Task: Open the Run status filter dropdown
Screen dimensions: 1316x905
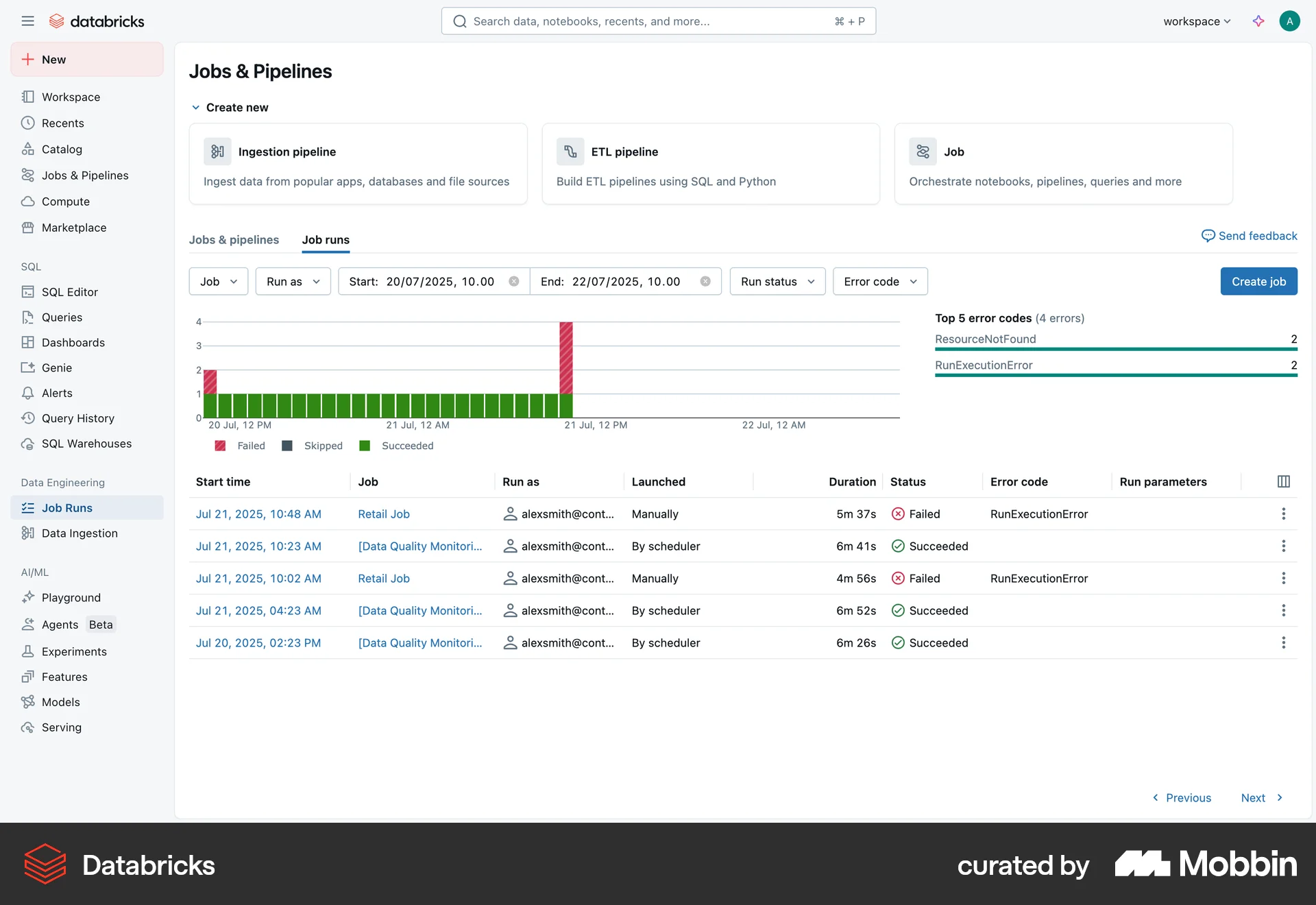Action: point(777,281)
